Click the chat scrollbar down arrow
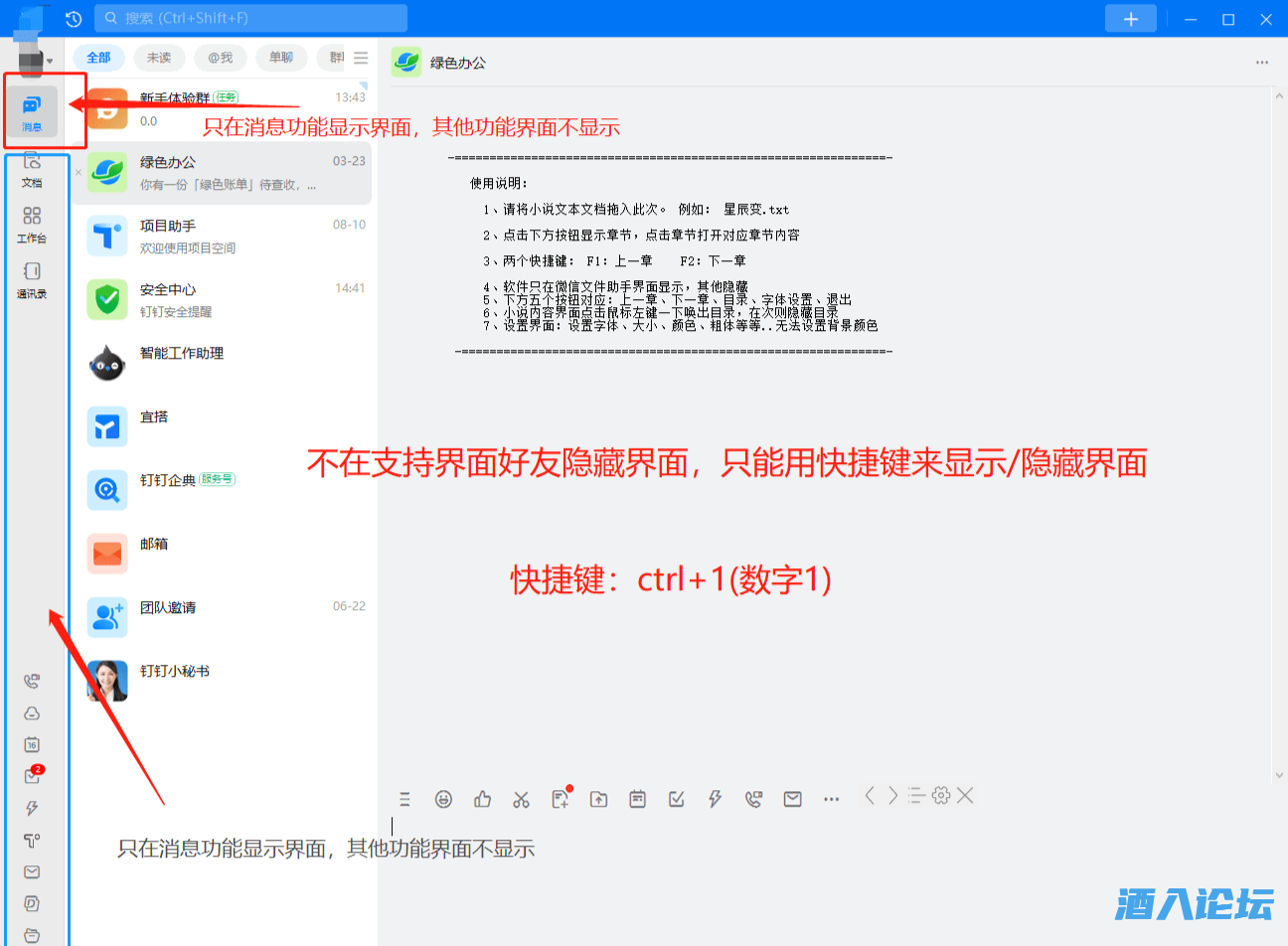1288x946 pixels. tap(1279, 776)
